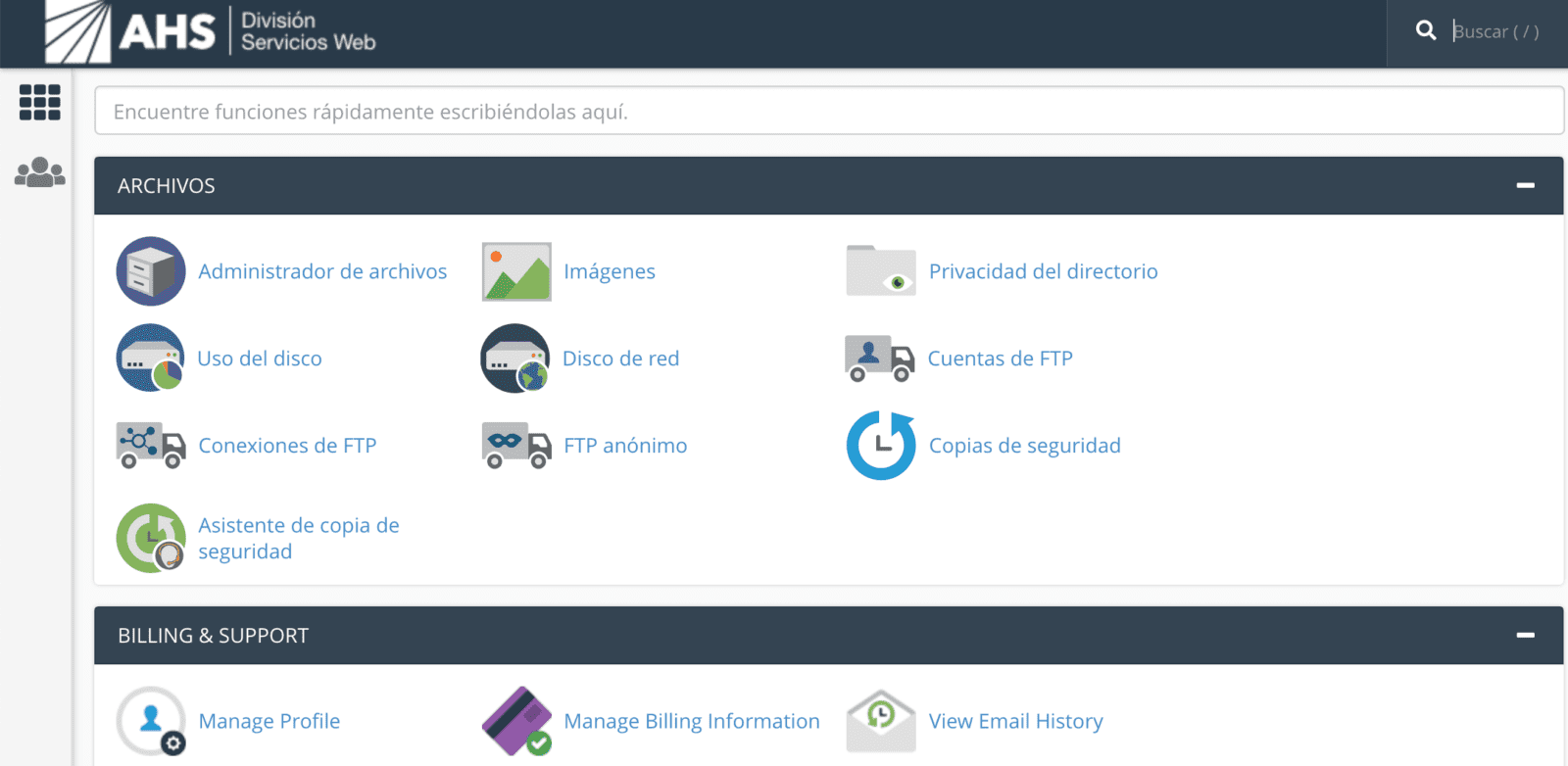Collapse the ARCHIVOS section

click(1526, 185)
